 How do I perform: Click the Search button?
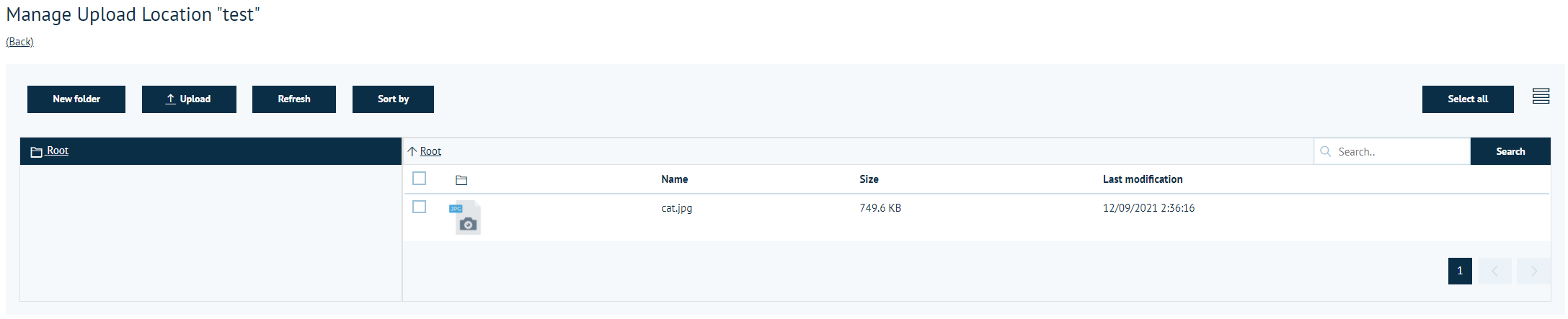(x=1510, y=151)
